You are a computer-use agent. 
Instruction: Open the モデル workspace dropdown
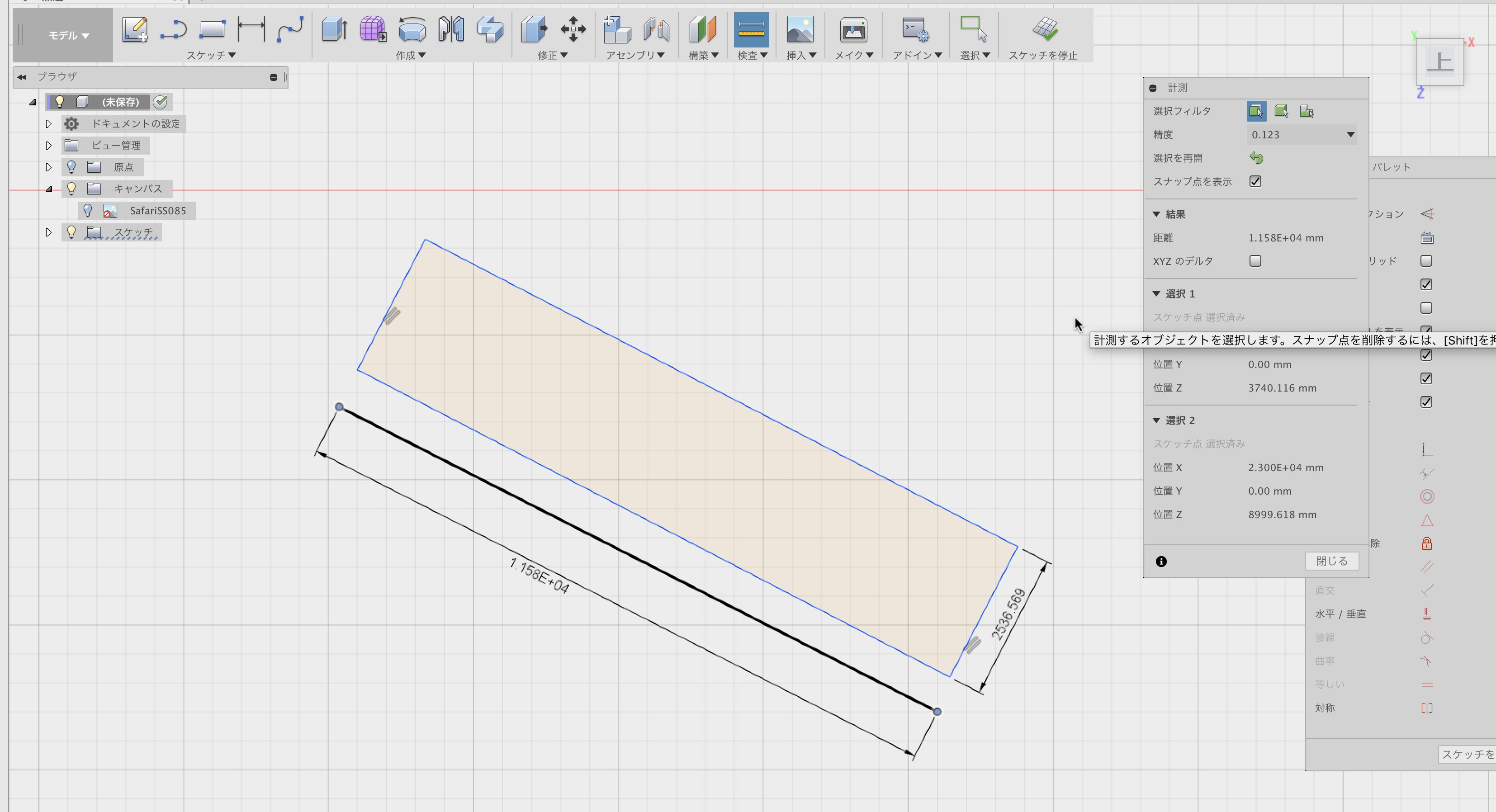(69, 35)
